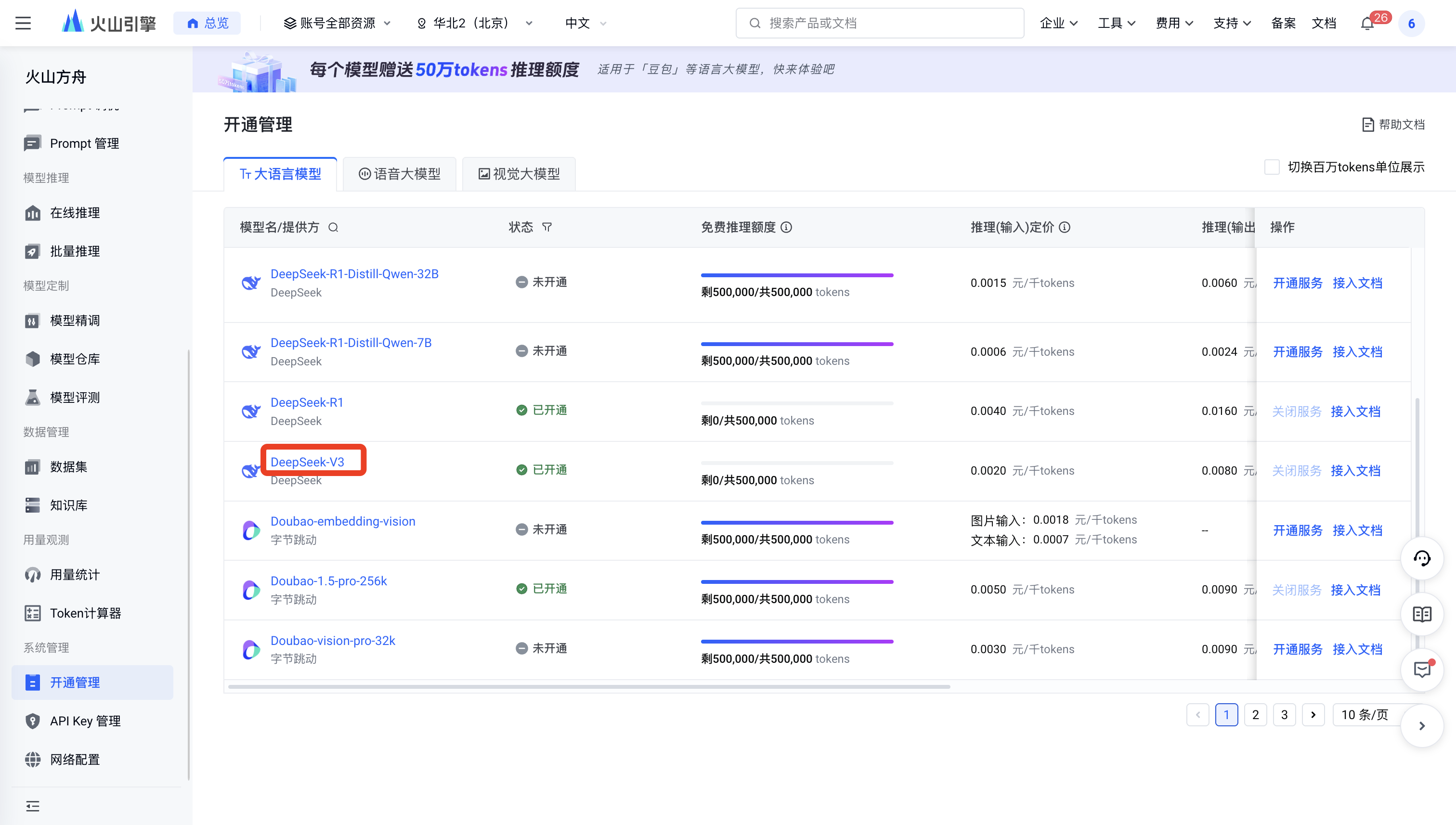Expand the floating panel right-arrow button
1456x825 pixels.
[1421, 726]
